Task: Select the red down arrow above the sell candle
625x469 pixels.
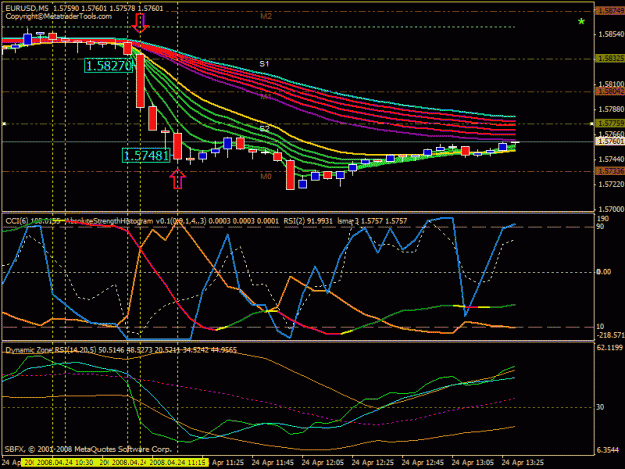Action: (140, 23)
